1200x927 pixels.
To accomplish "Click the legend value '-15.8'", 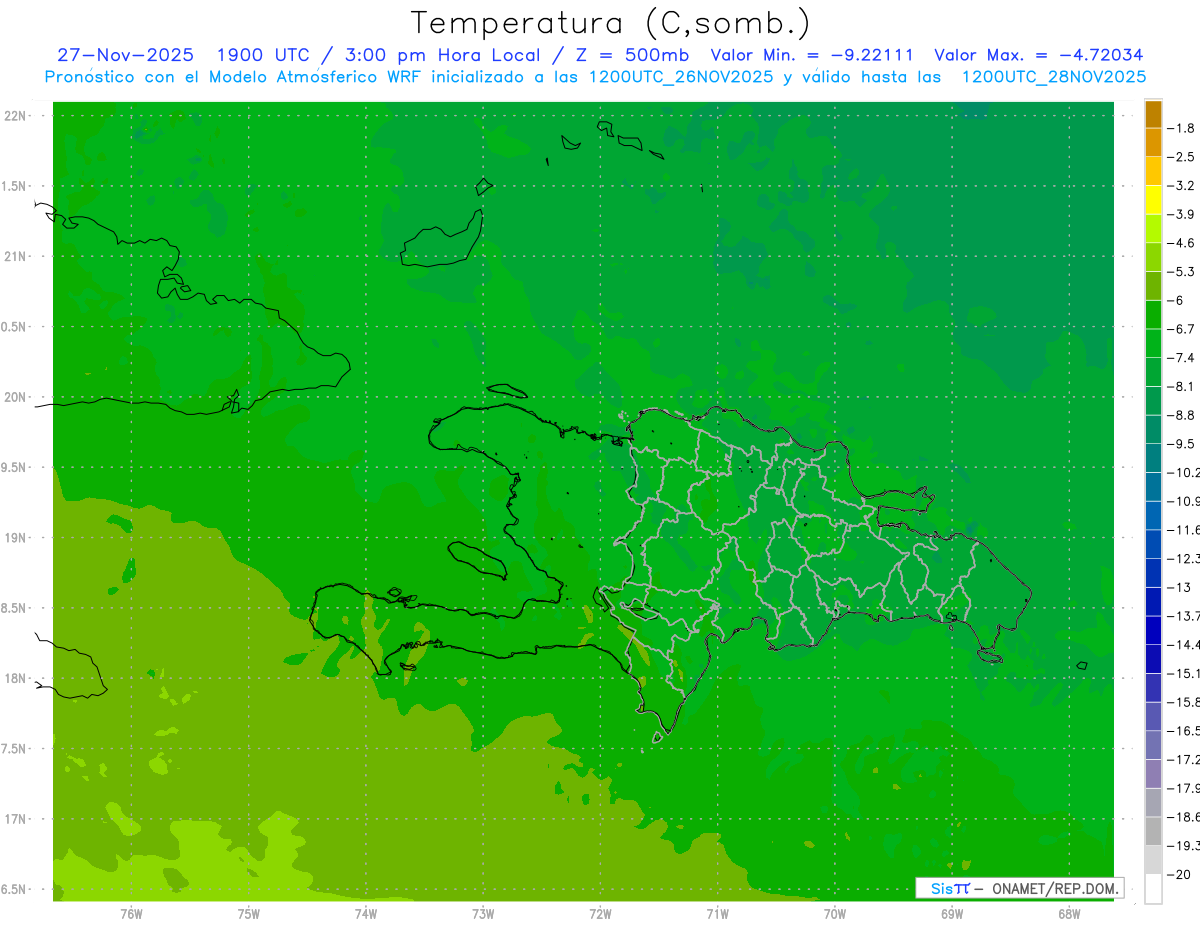I will coord(1182,702).
